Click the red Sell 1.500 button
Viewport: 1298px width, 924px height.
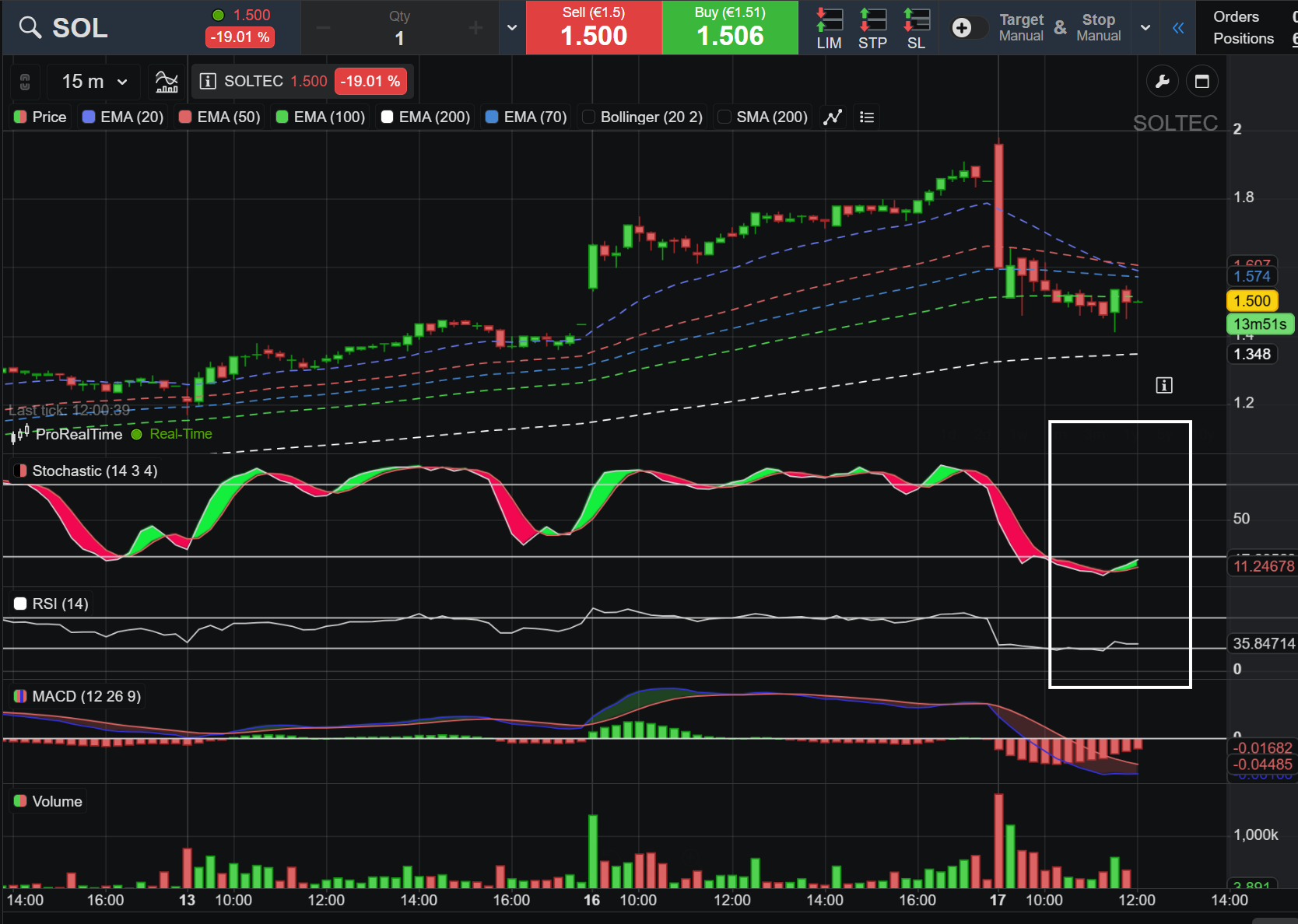(x=594, y=28)
